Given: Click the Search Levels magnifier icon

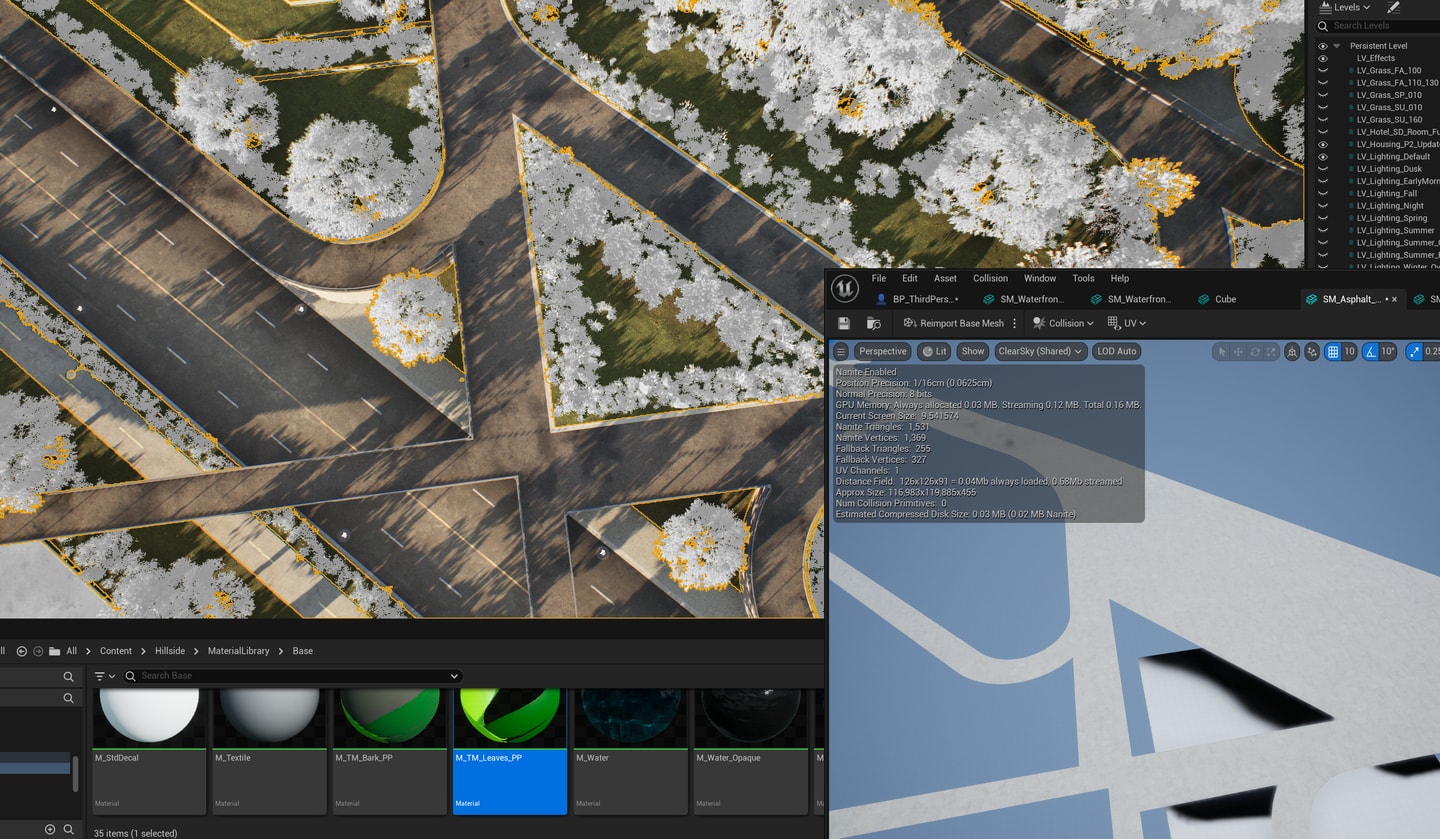Looking at the screenshot, I should (1323, 26).
